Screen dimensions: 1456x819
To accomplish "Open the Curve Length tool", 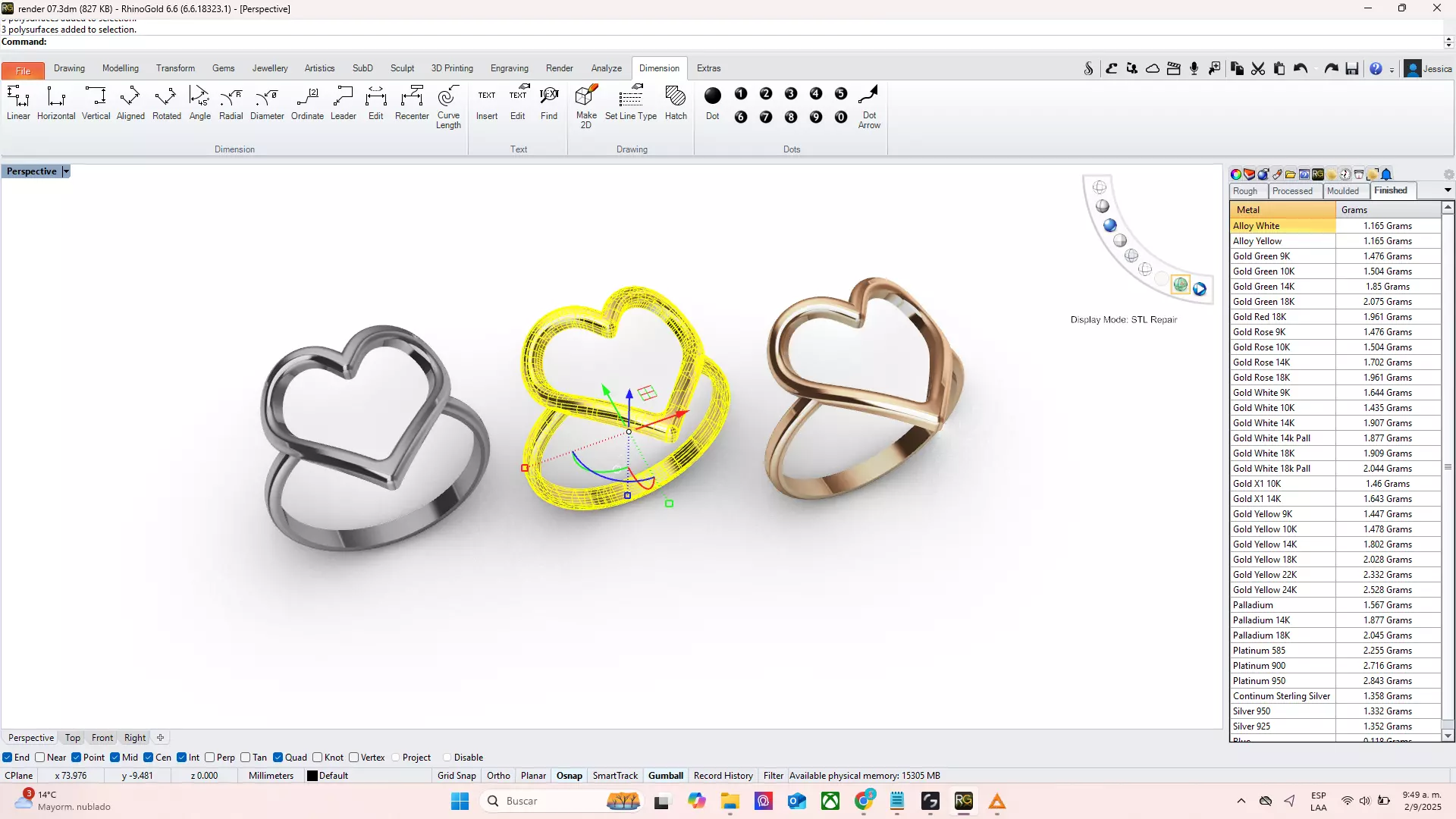I will coord(448,107).
